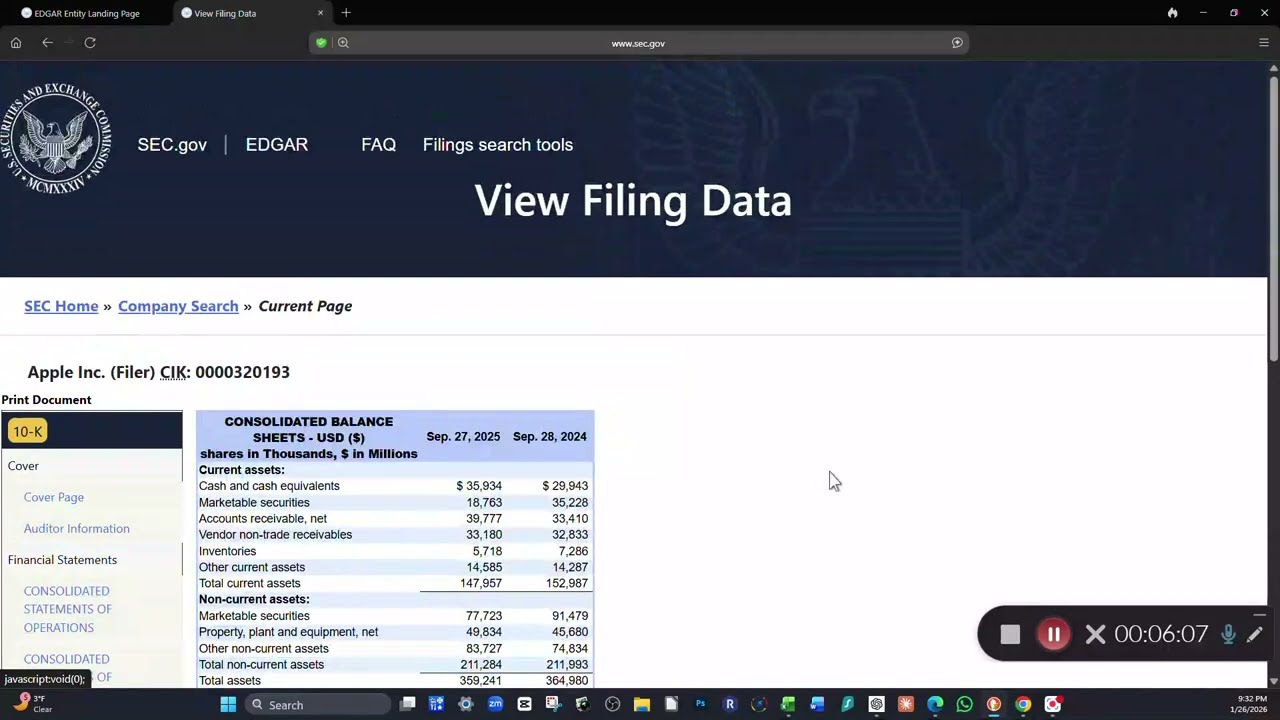Open the SEC.gov header link
This screenshot has height=720, width=1280.
click(x=172, y=145)
